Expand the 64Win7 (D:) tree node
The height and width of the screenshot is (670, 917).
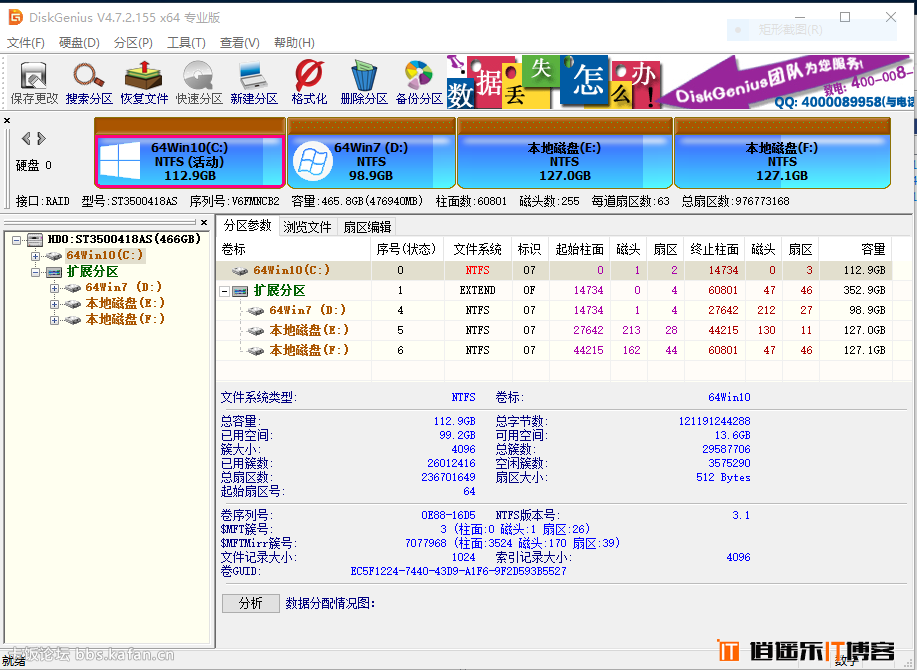(x=54, y=288)
